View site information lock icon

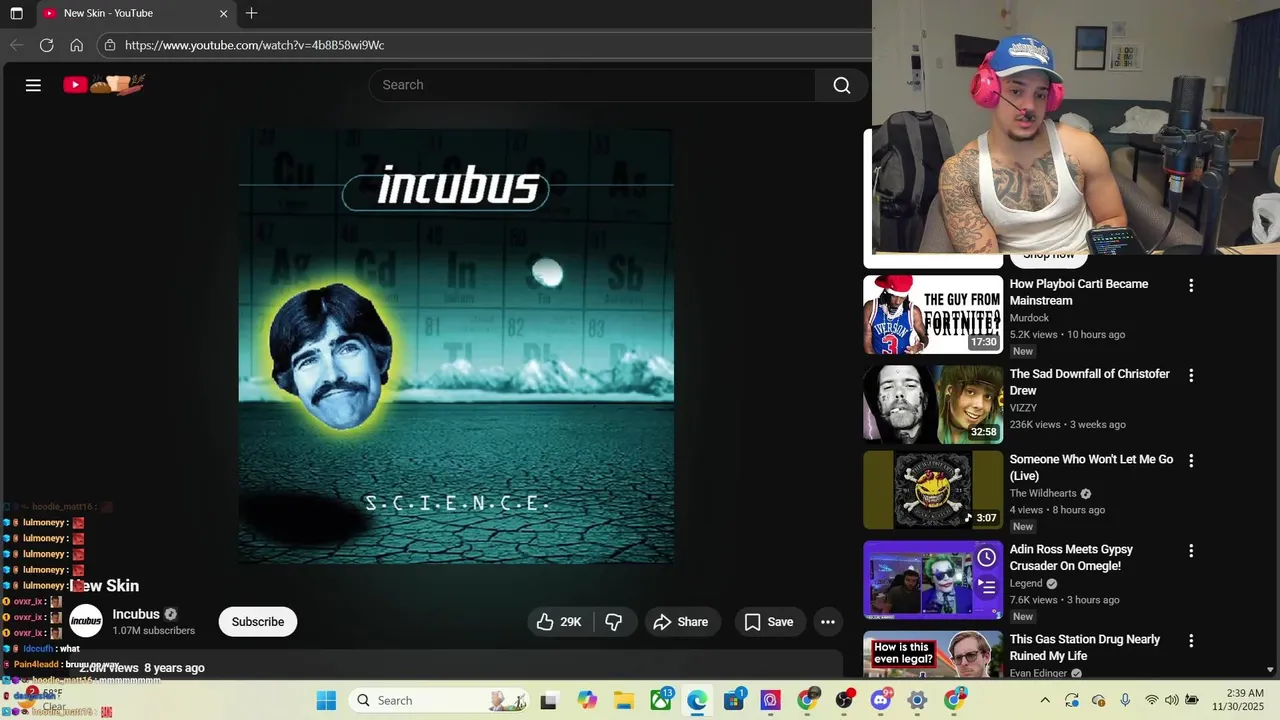[x=110, y=45]
